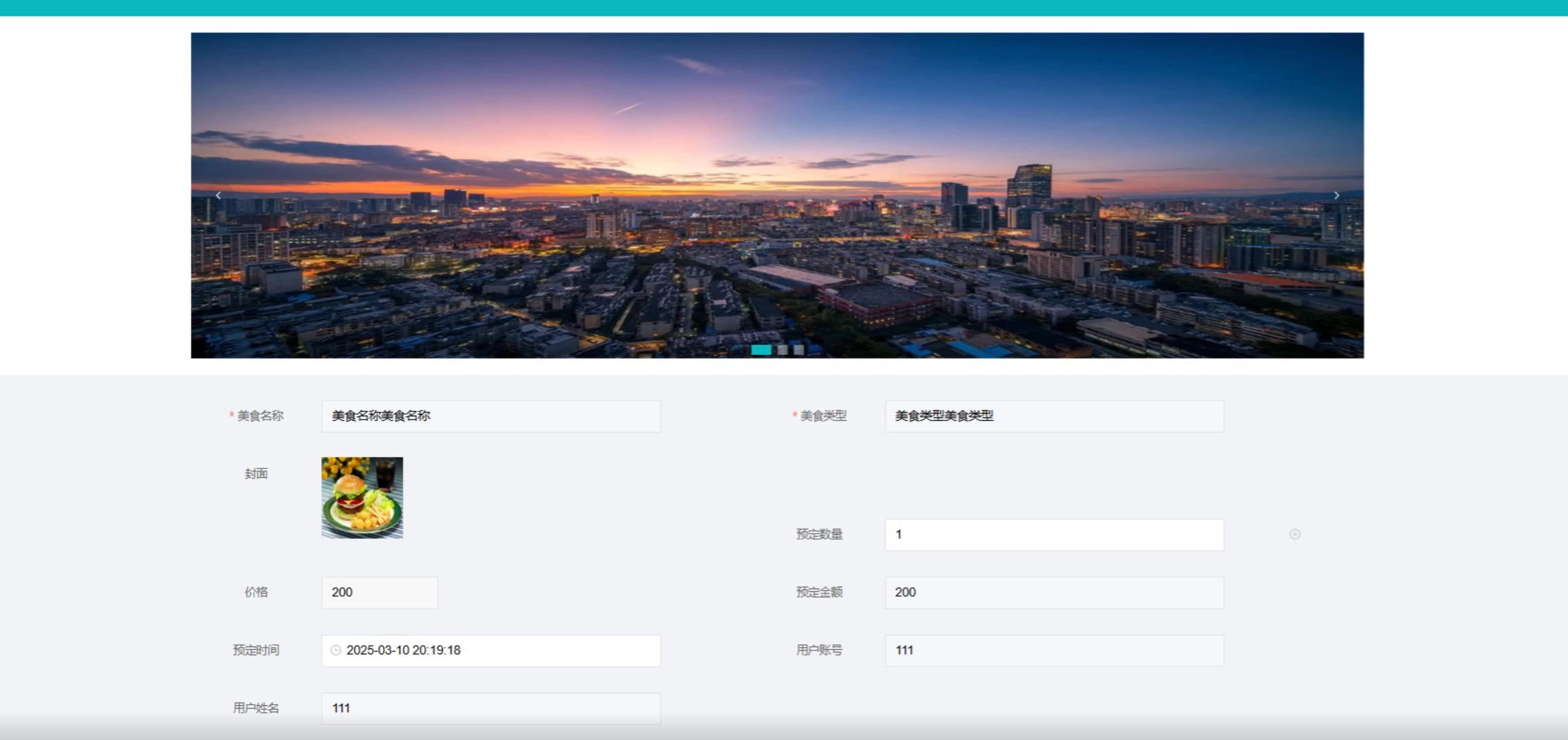Click the 美食类型 input field
This screenshot has width=1568, height=740.
tap(1053, 416)
